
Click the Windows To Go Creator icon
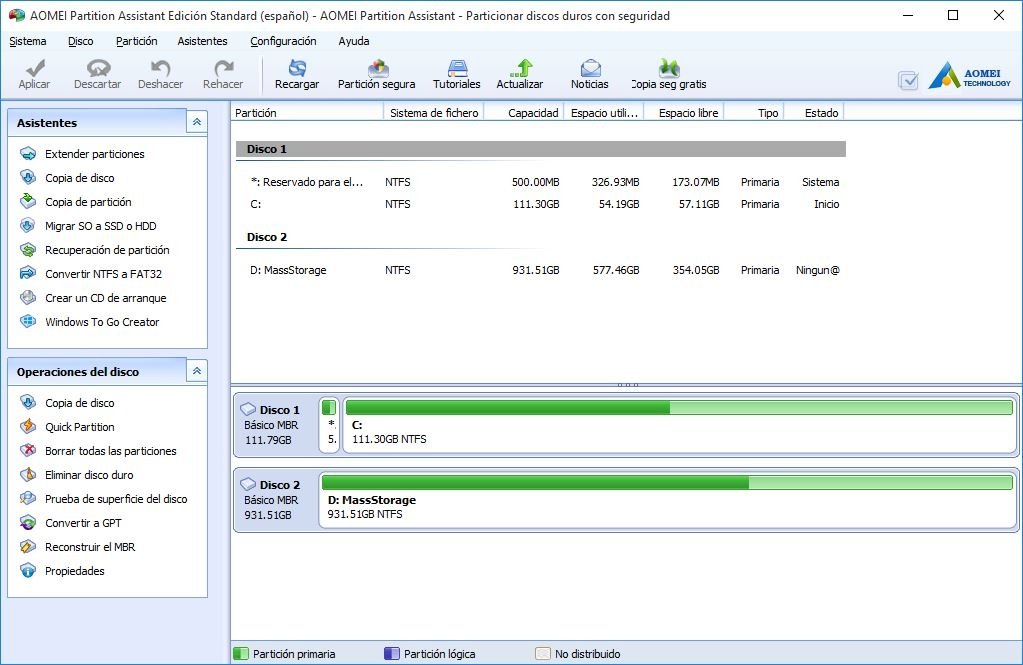28,322
